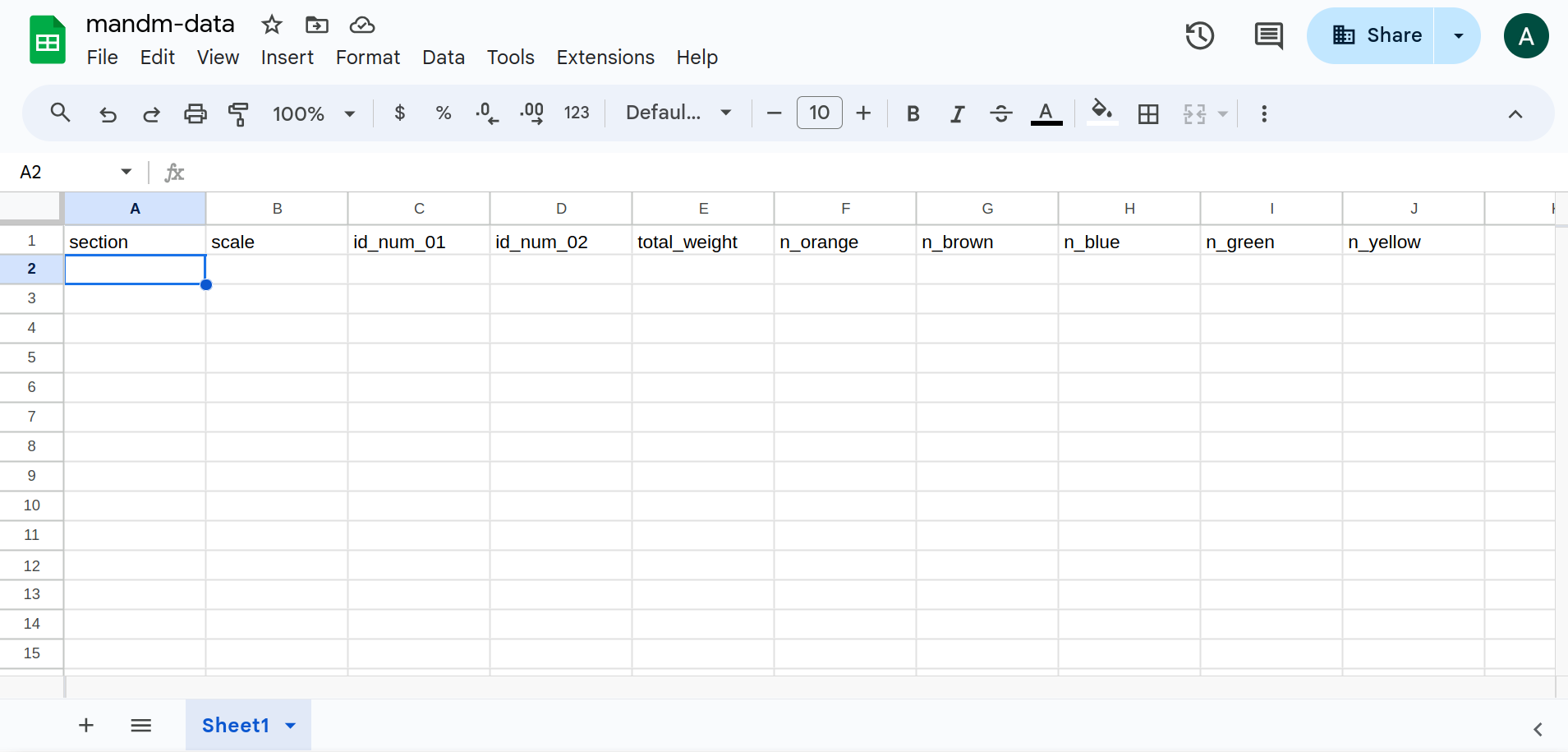1568x752 pixels.
Task: Open the Sheet1 tab options arrow
Action: (x=290, y=726)
